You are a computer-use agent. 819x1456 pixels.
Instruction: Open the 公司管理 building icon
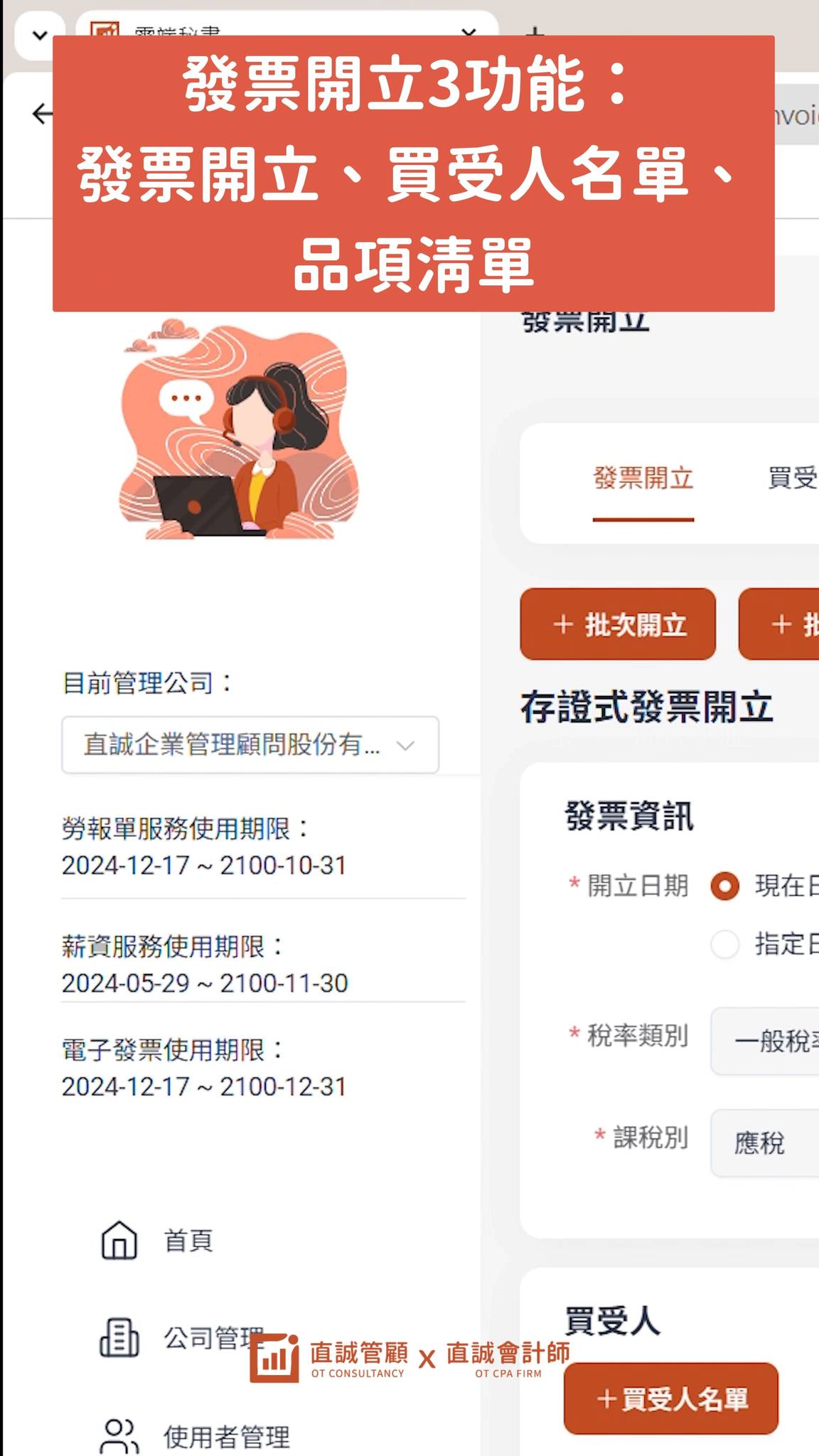click(x=119, y=1338)
